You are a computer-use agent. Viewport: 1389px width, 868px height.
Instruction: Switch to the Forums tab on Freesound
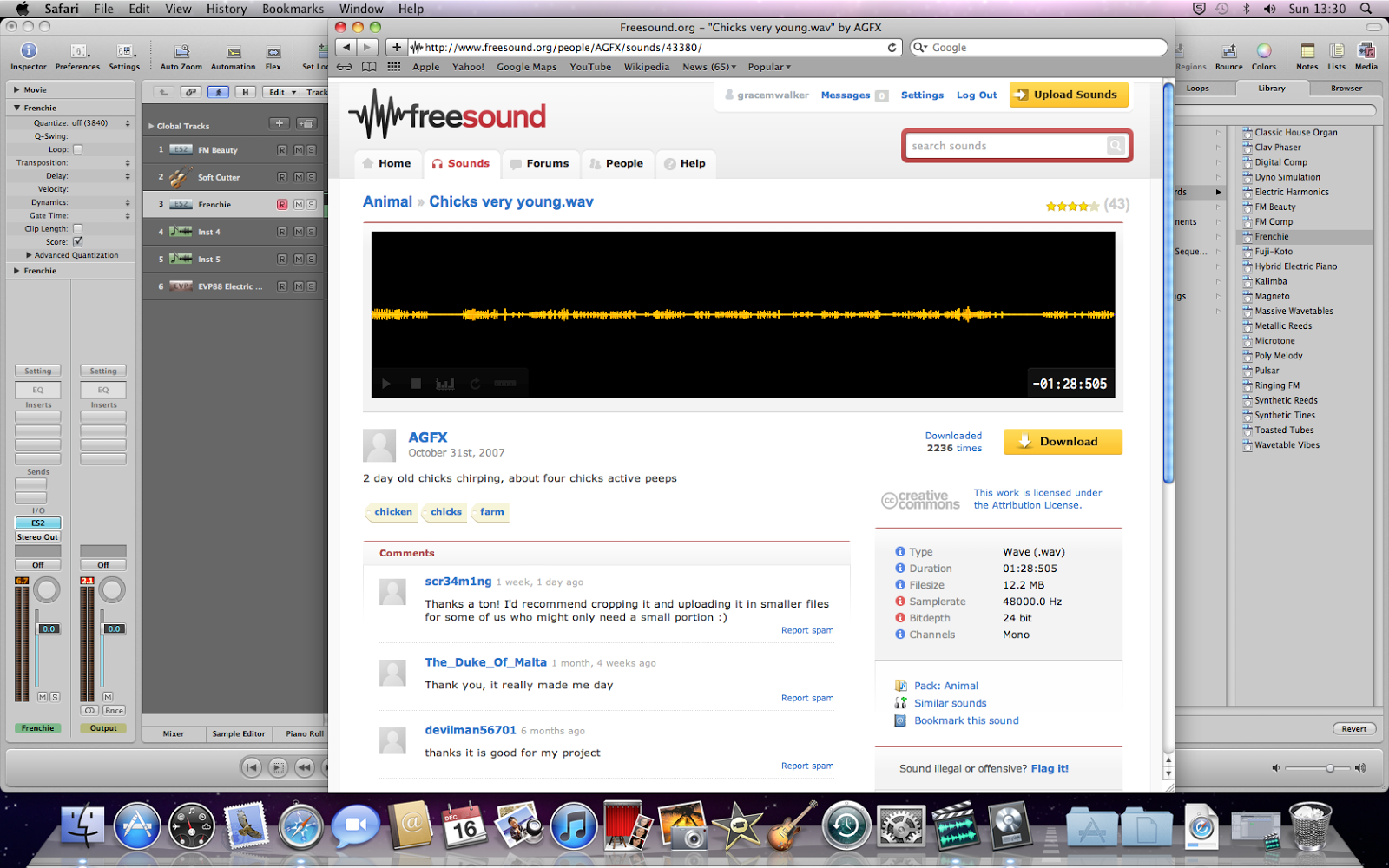click(541, 163)
